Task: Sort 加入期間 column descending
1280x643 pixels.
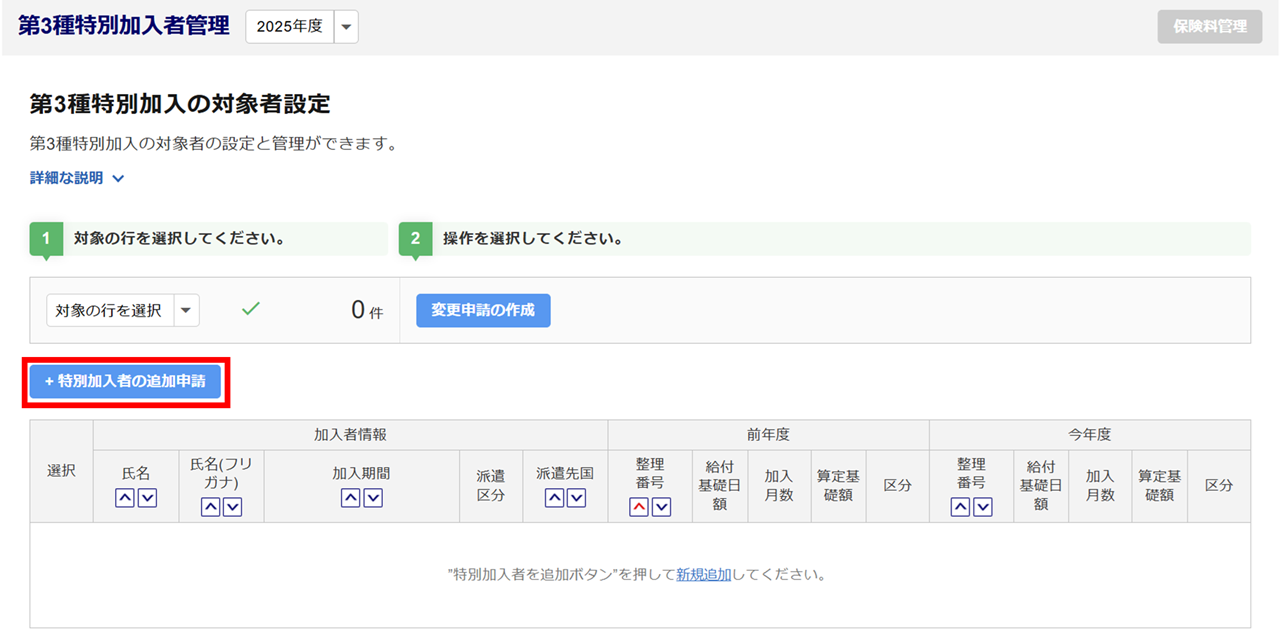Action: [373, 498]
